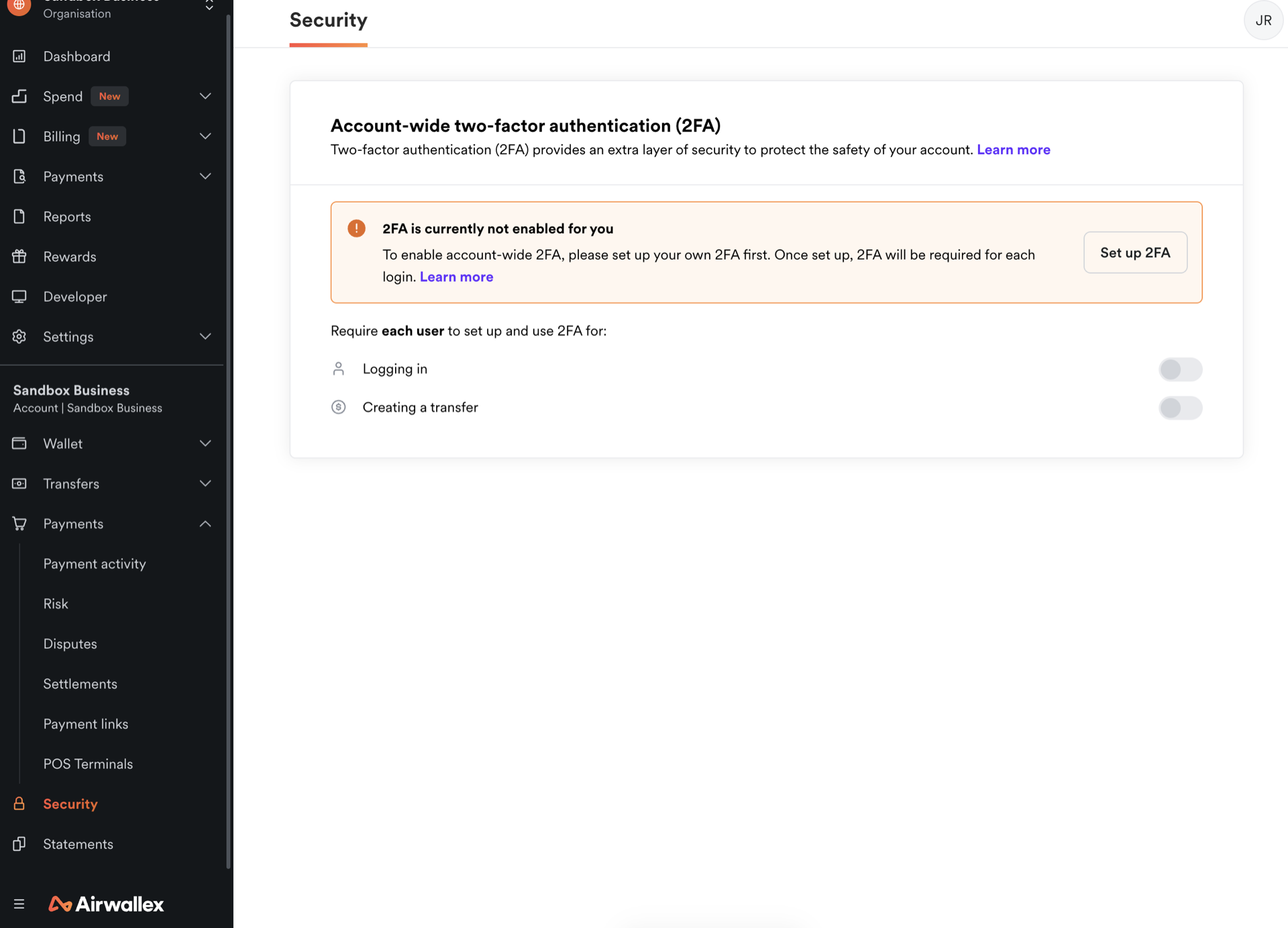The width and height of the screenshot is (1288, 928).
Task: Select the Spend sidebar icon
Action: (x=19, y=96)
